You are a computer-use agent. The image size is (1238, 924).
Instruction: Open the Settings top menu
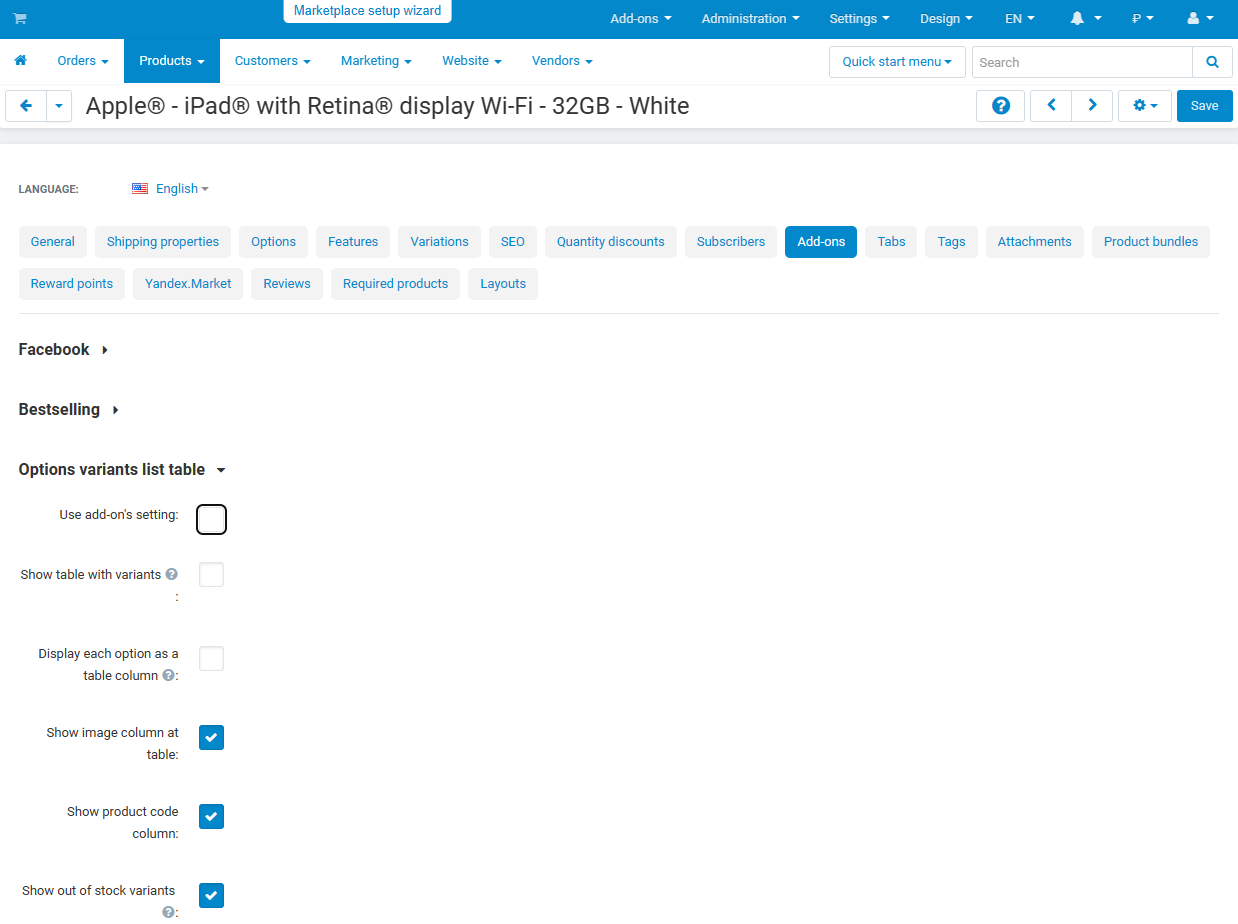[x=860, y=19]
